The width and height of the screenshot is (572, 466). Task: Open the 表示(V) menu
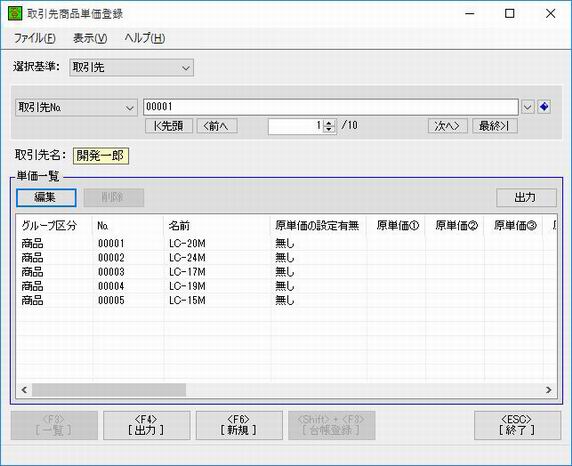[x=90, y=38]
